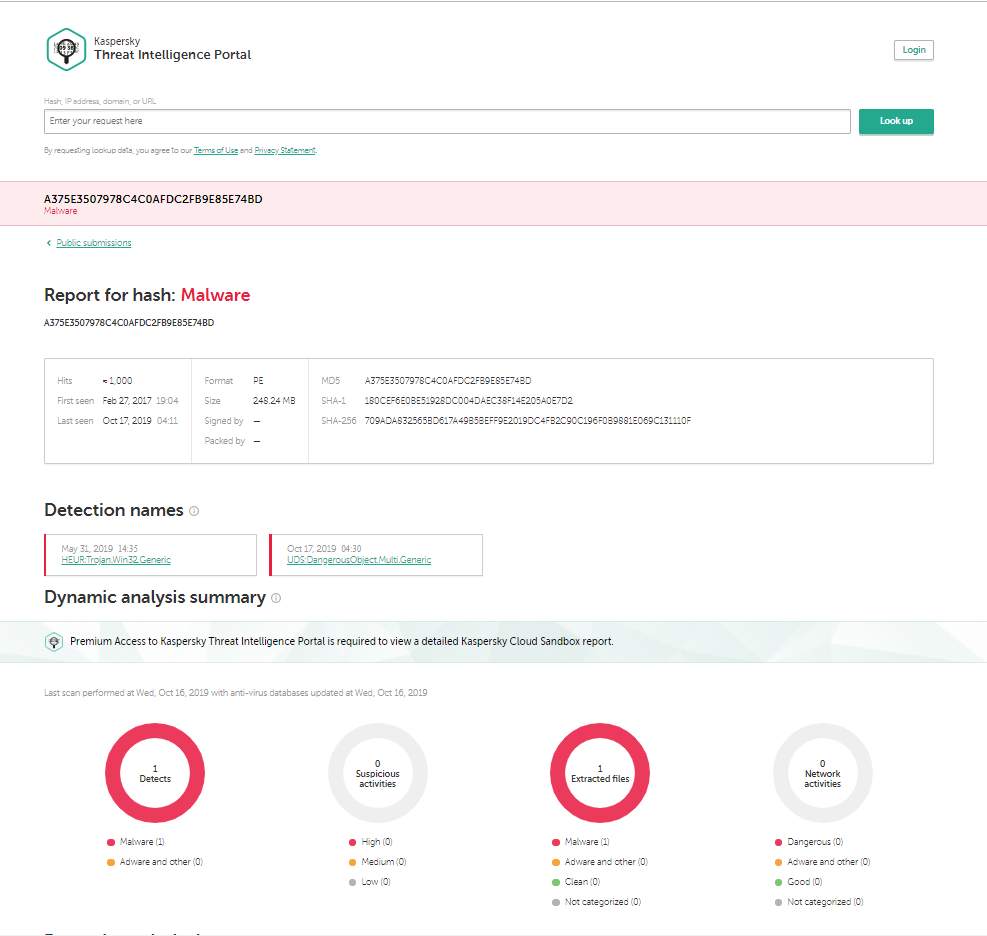Viewport: 987px width, 936px height.
Task: Open HEUR:Trojan.Win32.Generic detection link
Action: (x=116, y=560)
